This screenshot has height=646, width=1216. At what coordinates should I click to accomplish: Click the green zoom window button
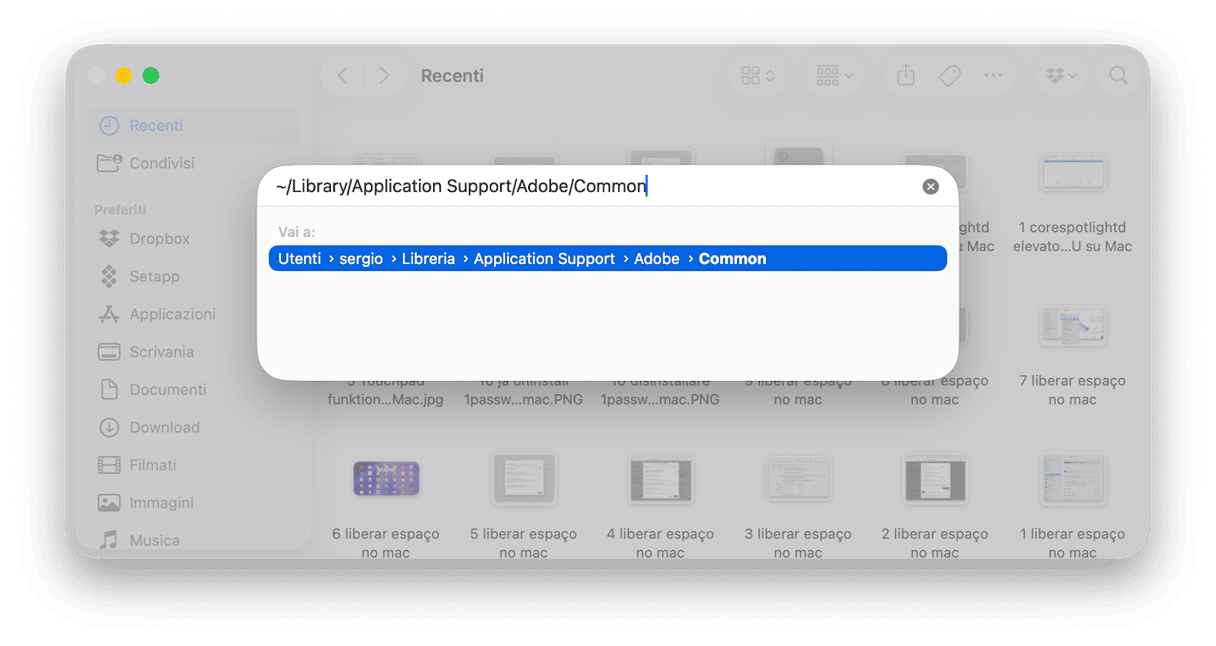point(151,76)
